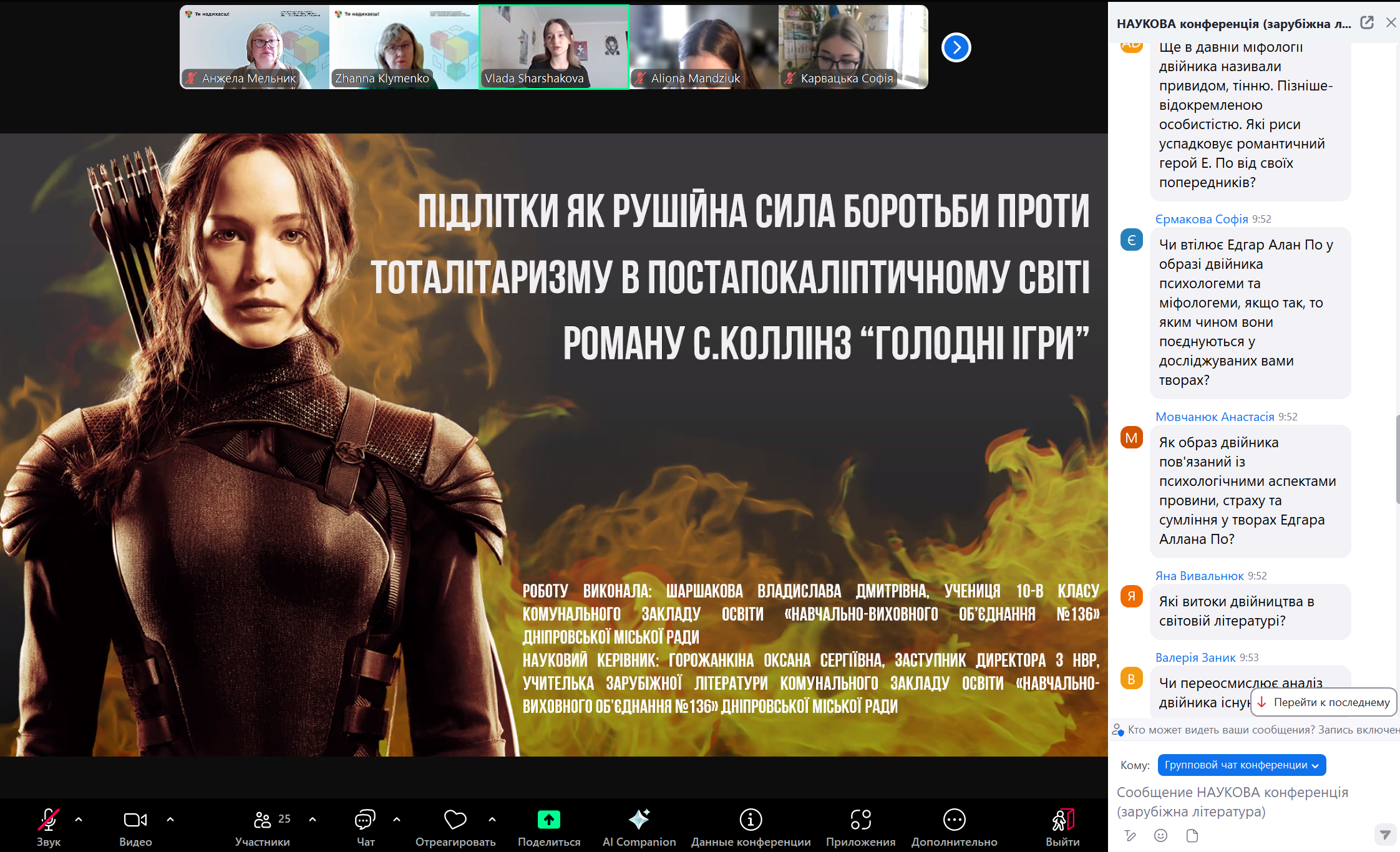The image size is (1400, 852).
Task: Open text formatting pencil icon in chat
Action: pos(1130,836)
